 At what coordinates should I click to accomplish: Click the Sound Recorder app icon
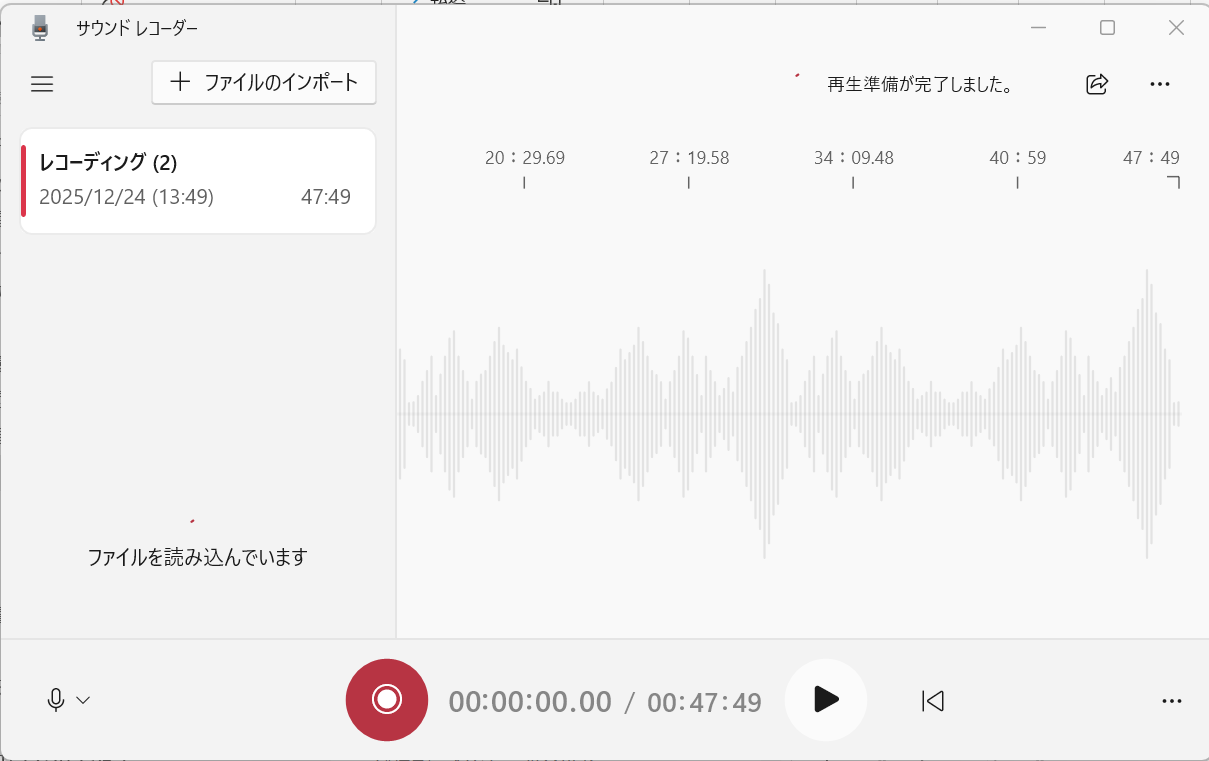40,28
